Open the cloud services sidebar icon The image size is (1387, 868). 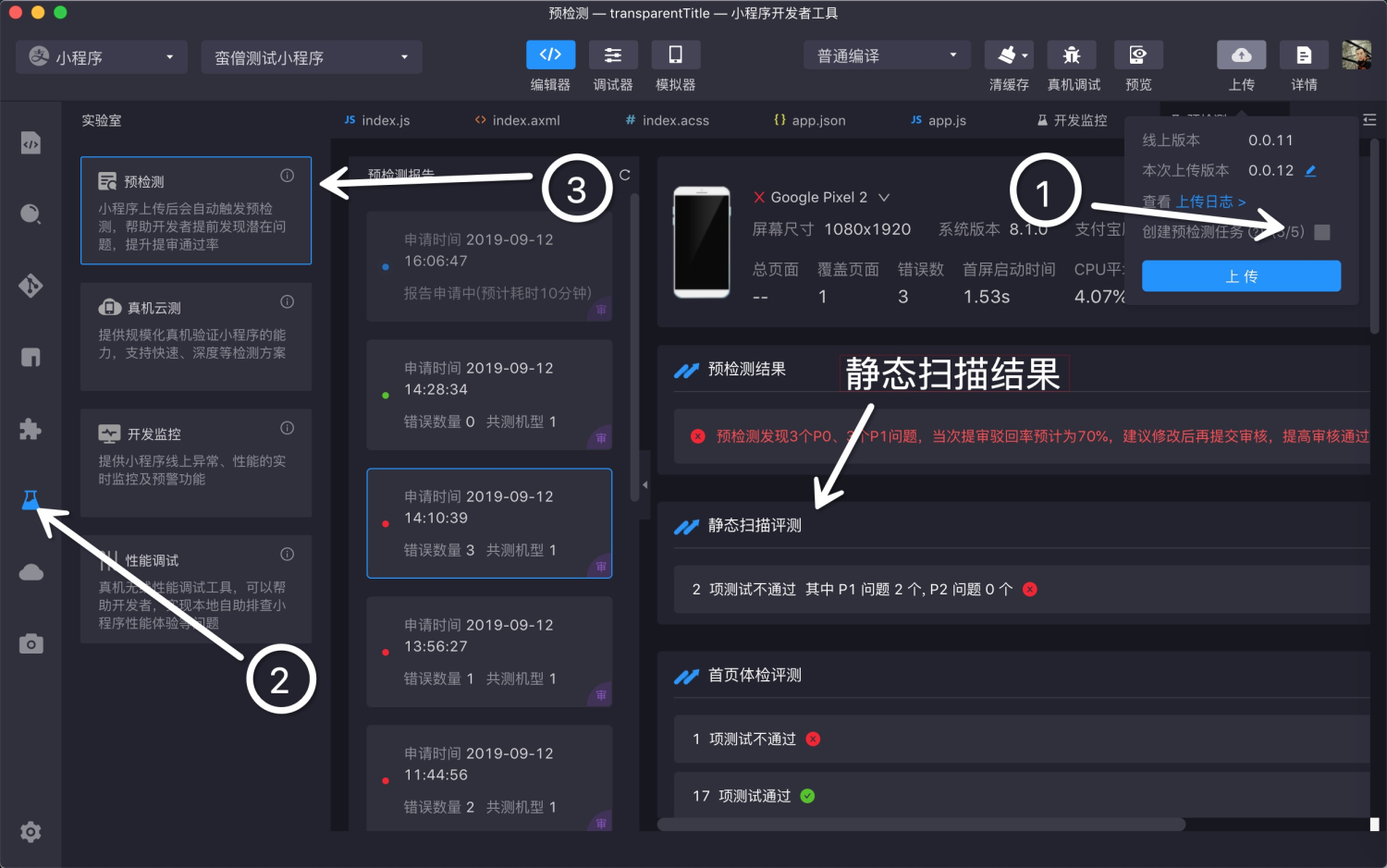31,572
